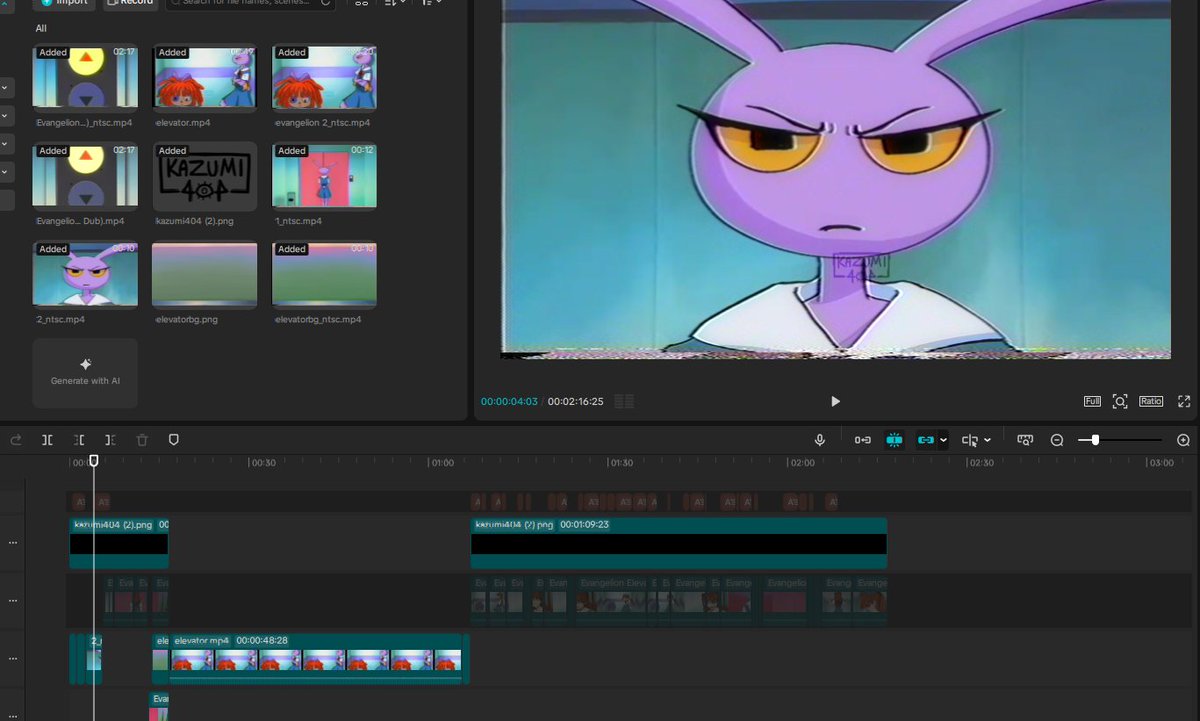Click the Delete right trim icon

coord(110,440)
